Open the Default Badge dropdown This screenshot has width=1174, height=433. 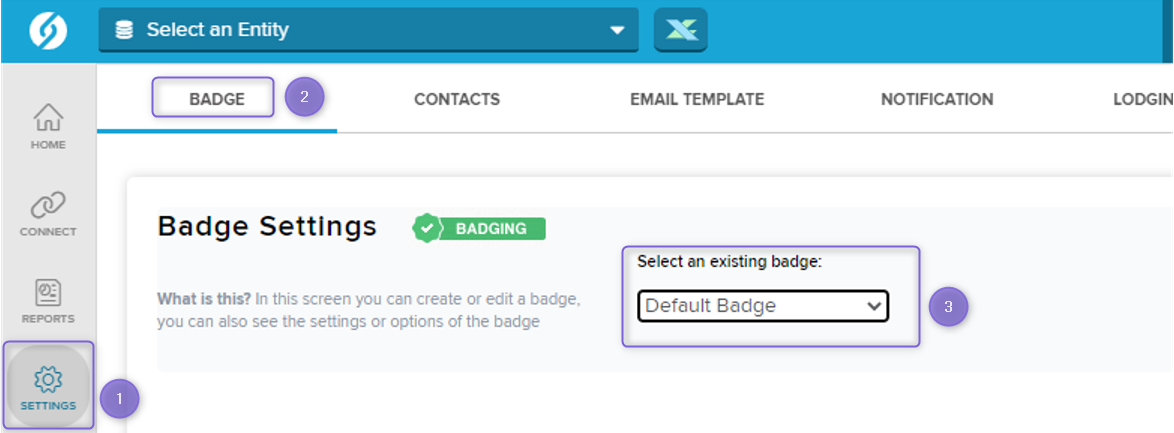762,306
